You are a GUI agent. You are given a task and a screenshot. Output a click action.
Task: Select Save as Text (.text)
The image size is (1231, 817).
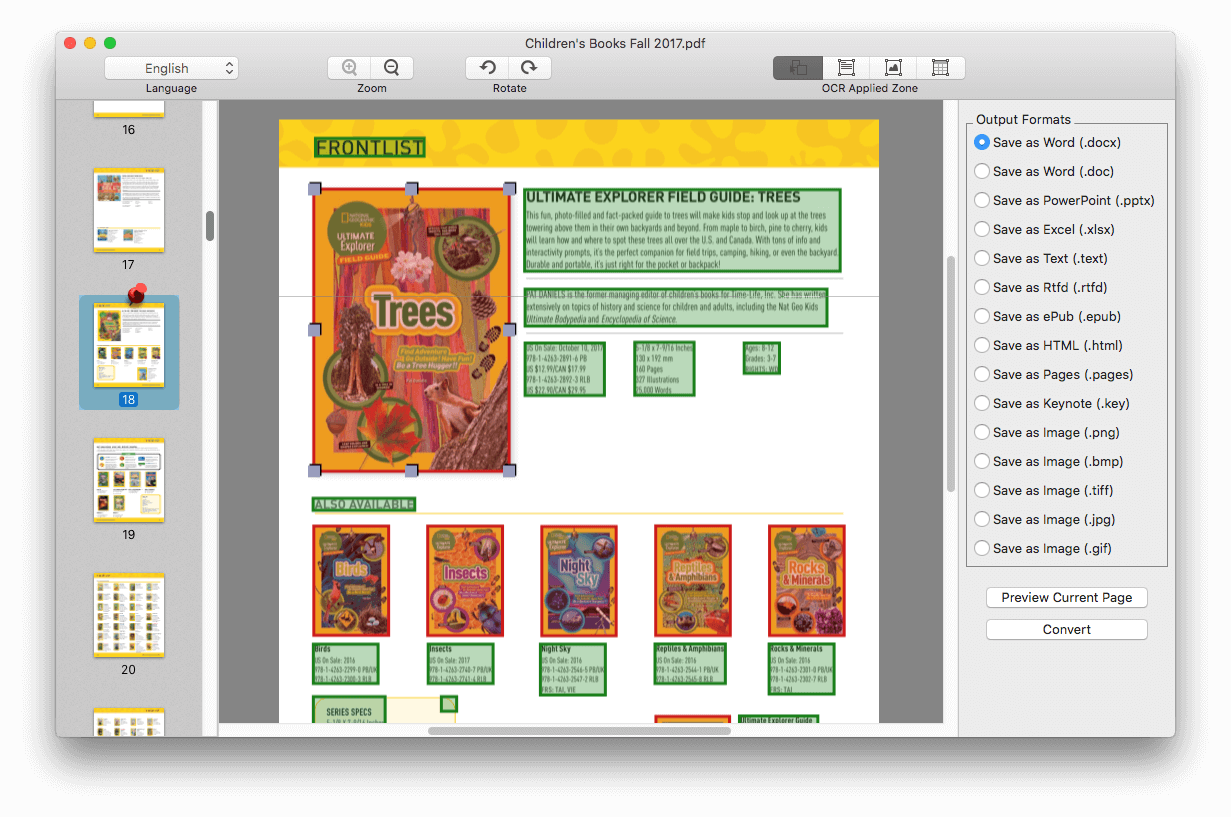coord(1041,258)
